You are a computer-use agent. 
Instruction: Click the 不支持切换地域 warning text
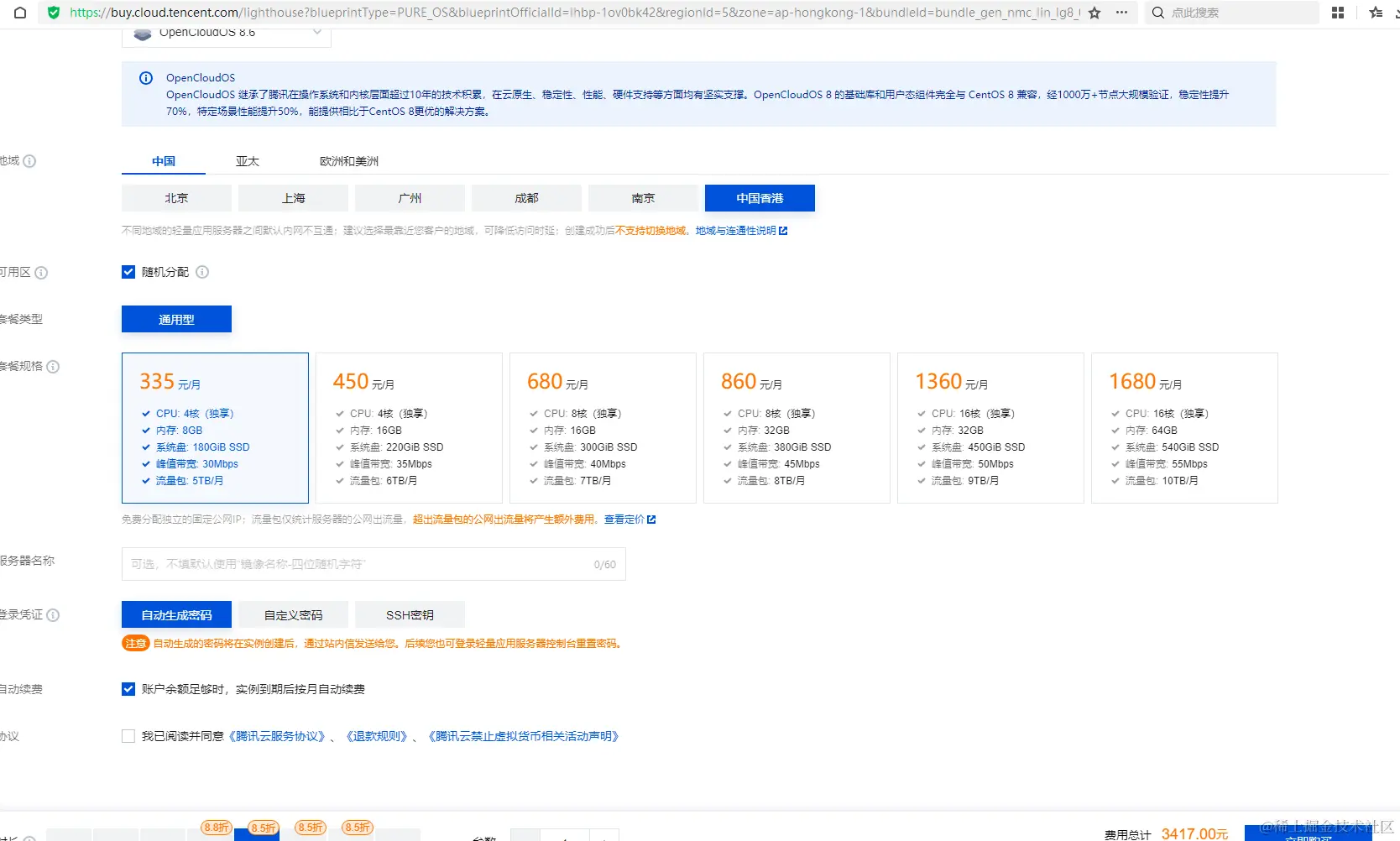(x=650, y=231)
